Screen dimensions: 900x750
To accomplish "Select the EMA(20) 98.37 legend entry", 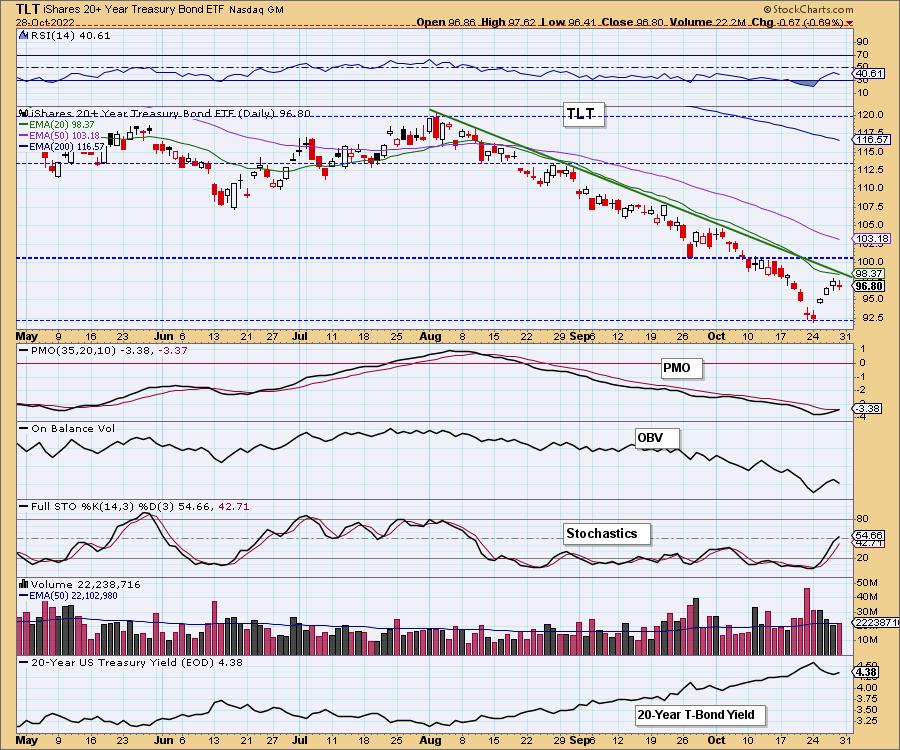I will [x=57, y=125].
